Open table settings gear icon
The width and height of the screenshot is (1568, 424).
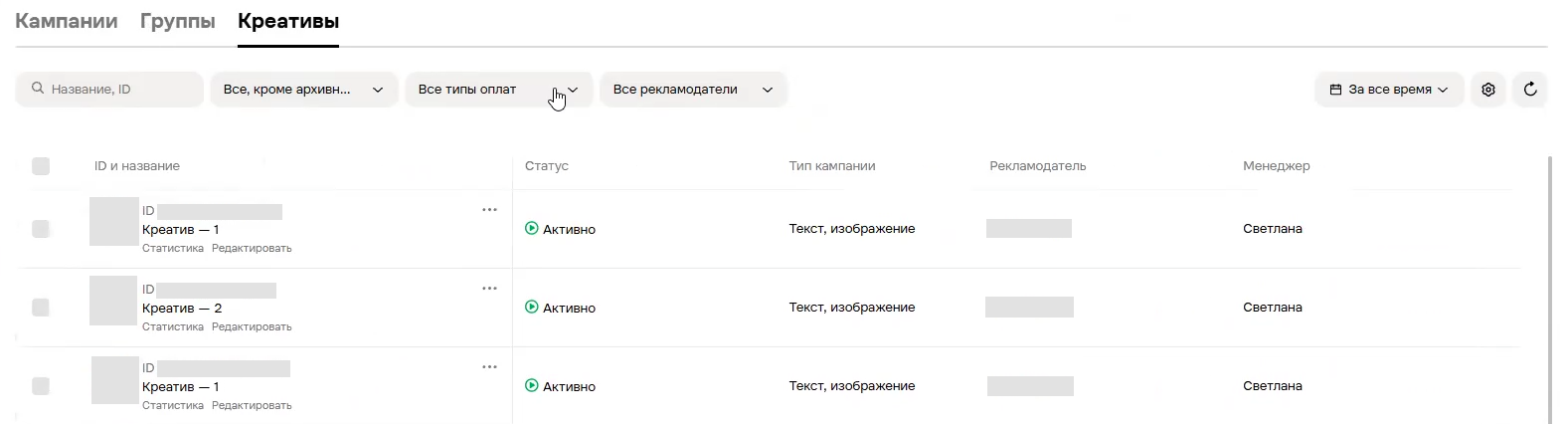tap(1487, 90)
